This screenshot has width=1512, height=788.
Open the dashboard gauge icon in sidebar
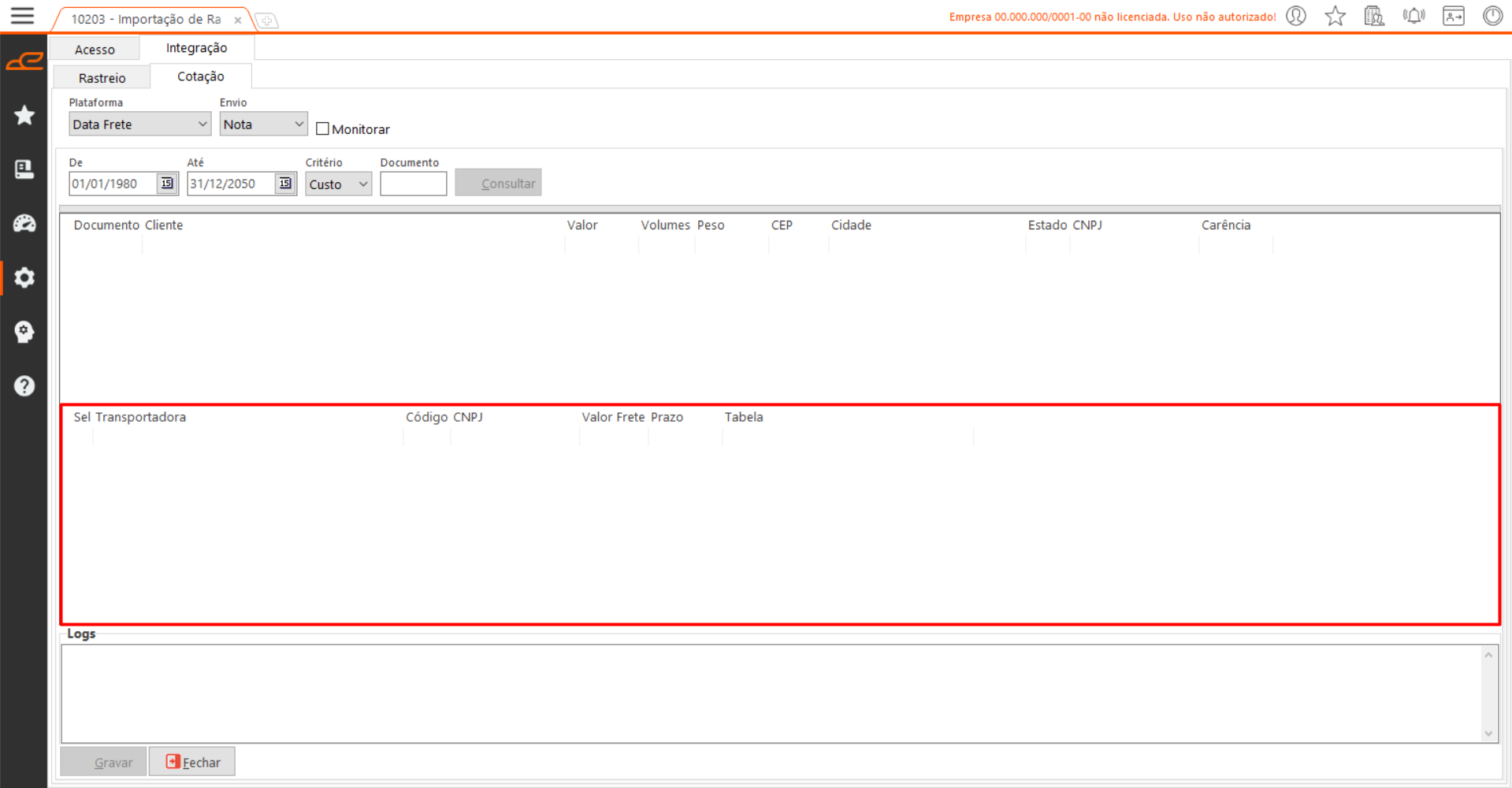[24, 224]
